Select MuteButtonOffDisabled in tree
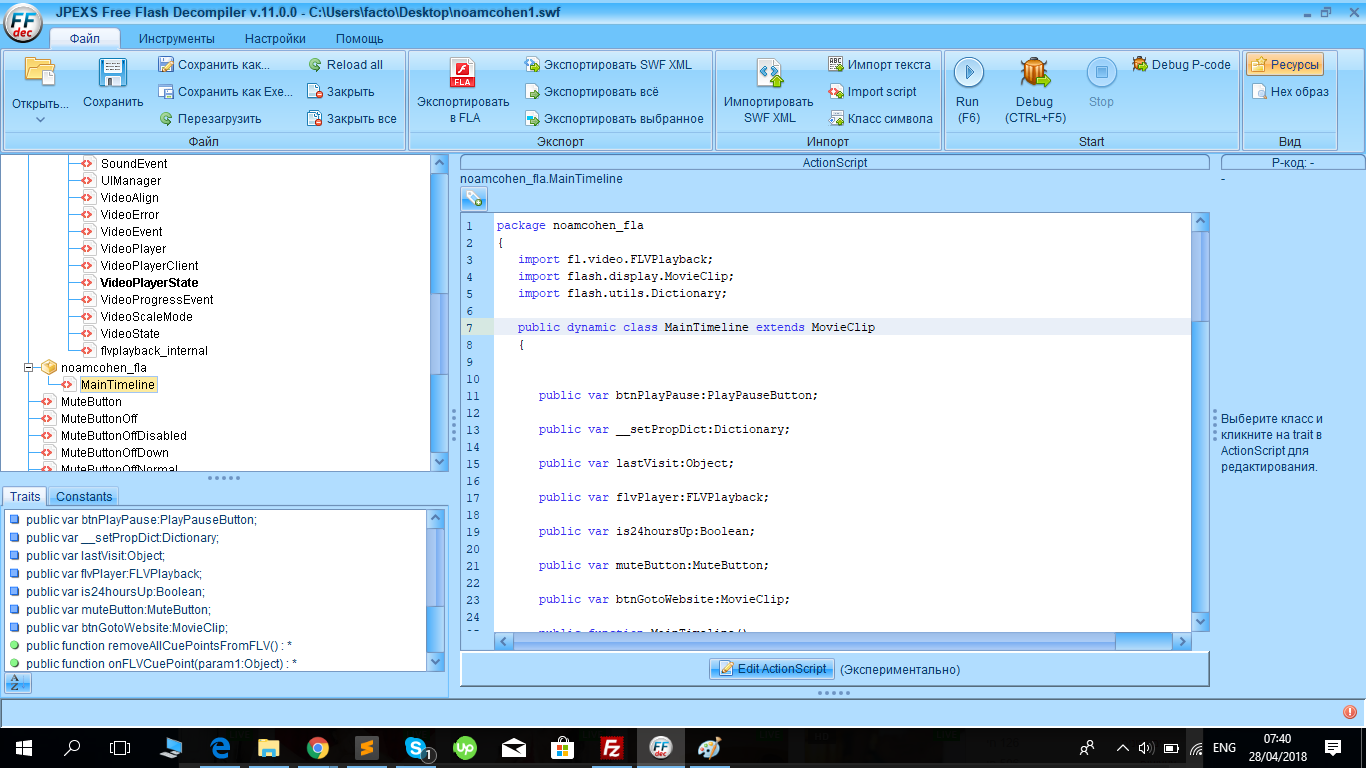 [x=123, y=436]
